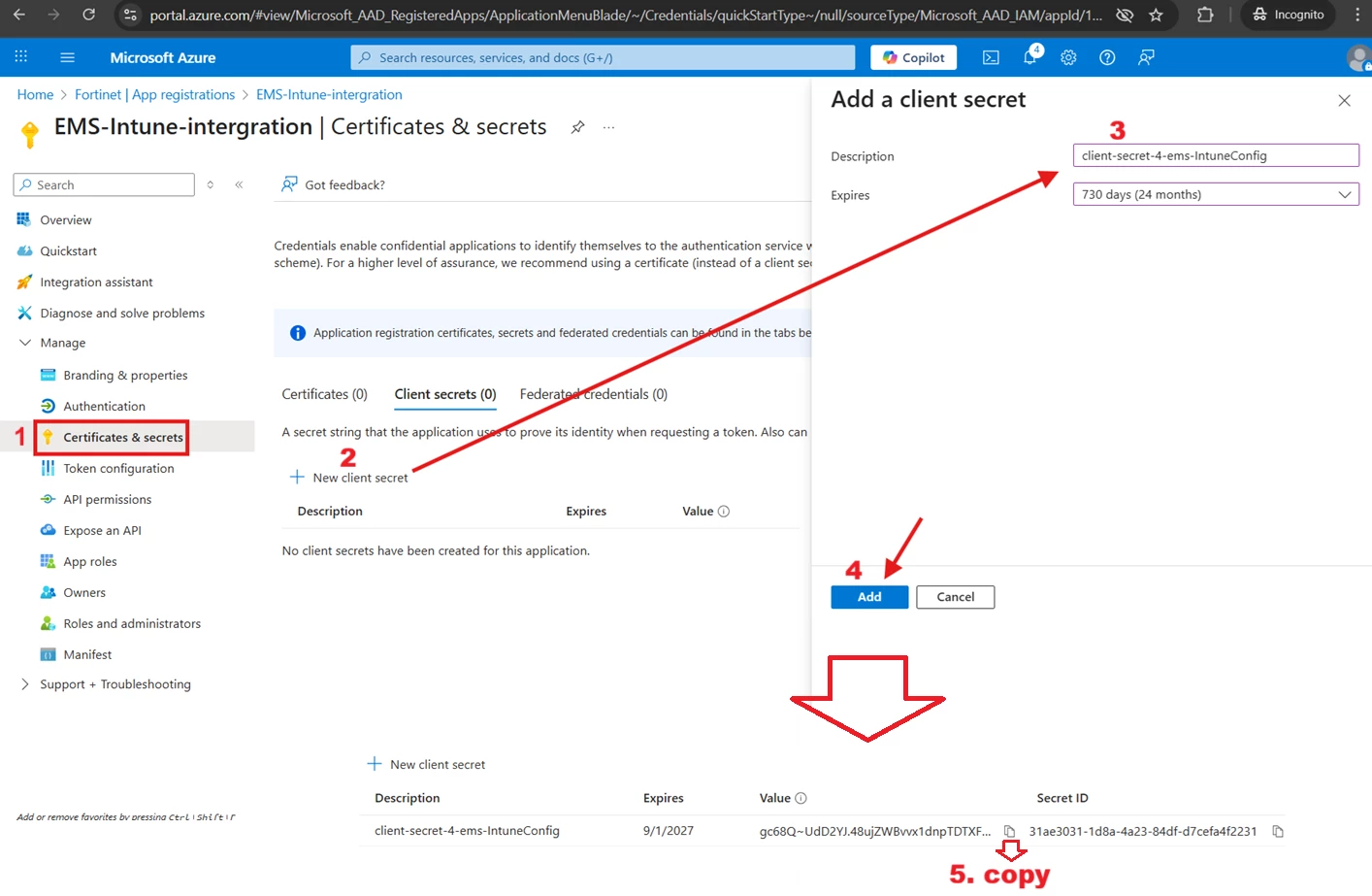The width and height of the screenshot is (1372, 896).
Task: Select the 9/1/2027 expiry cell
Action: point(669,831)
